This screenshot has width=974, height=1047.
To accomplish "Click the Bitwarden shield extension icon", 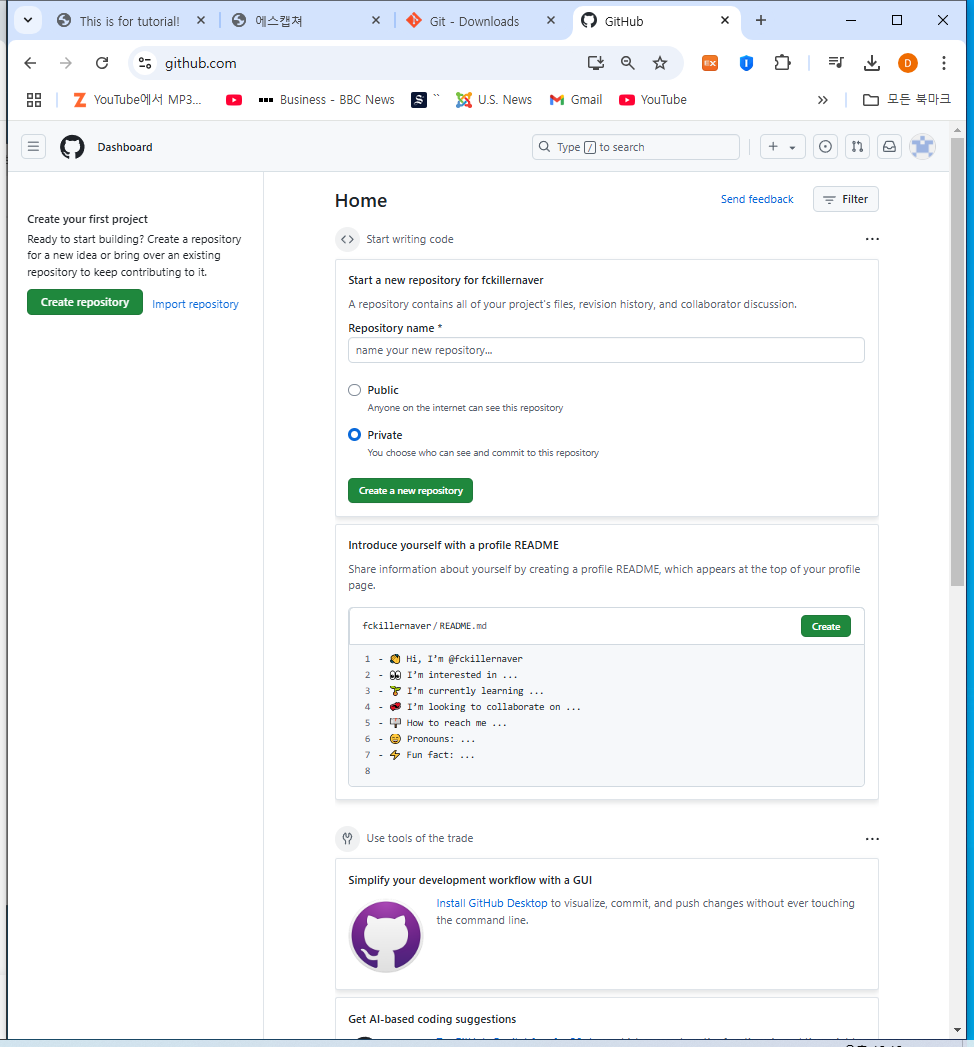I will tap(746, 63).
